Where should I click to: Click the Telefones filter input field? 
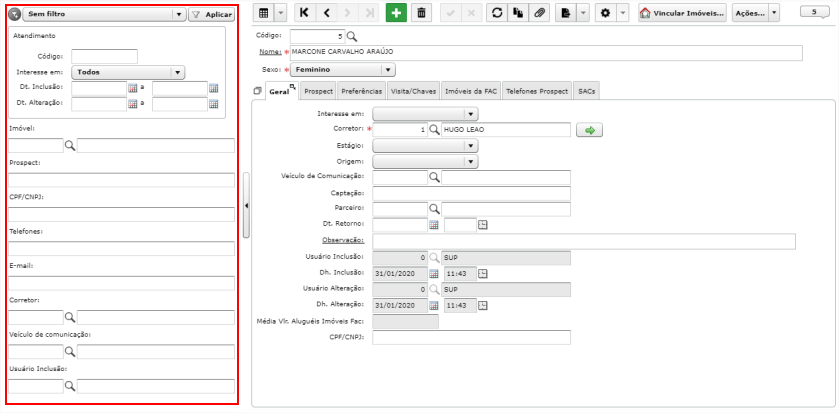(121, 248)
